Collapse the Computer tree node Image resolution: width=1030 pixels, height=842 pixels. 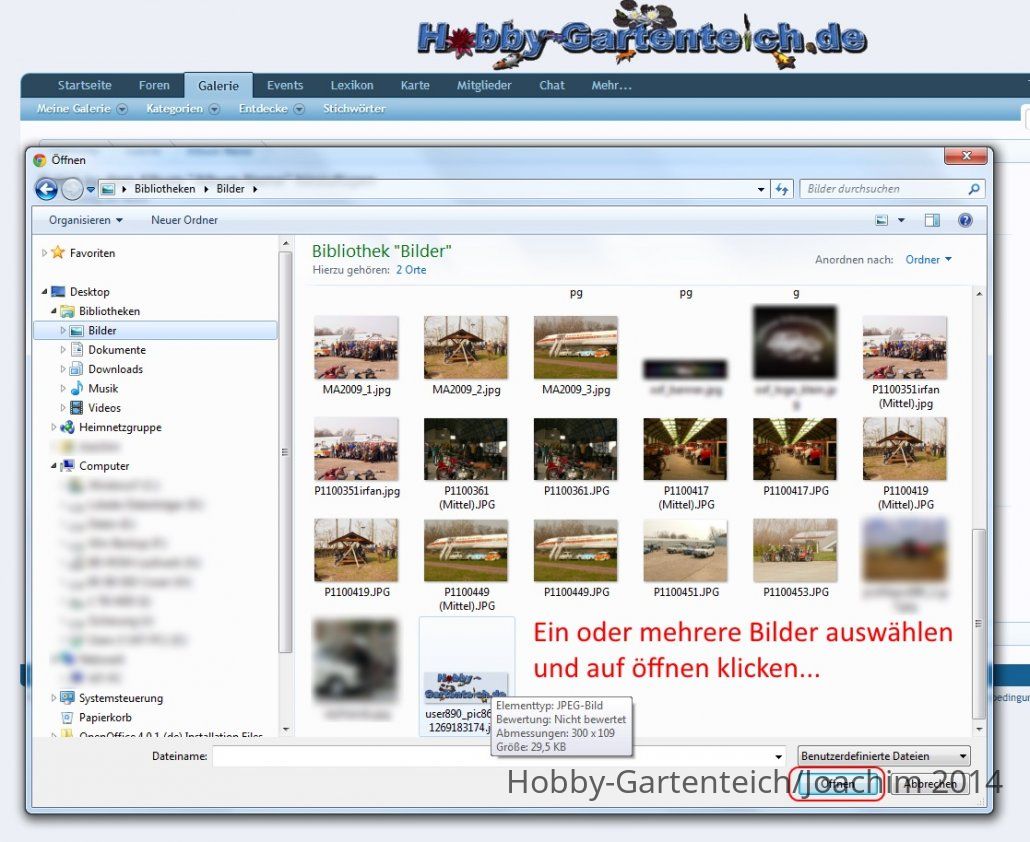(53, 466)
